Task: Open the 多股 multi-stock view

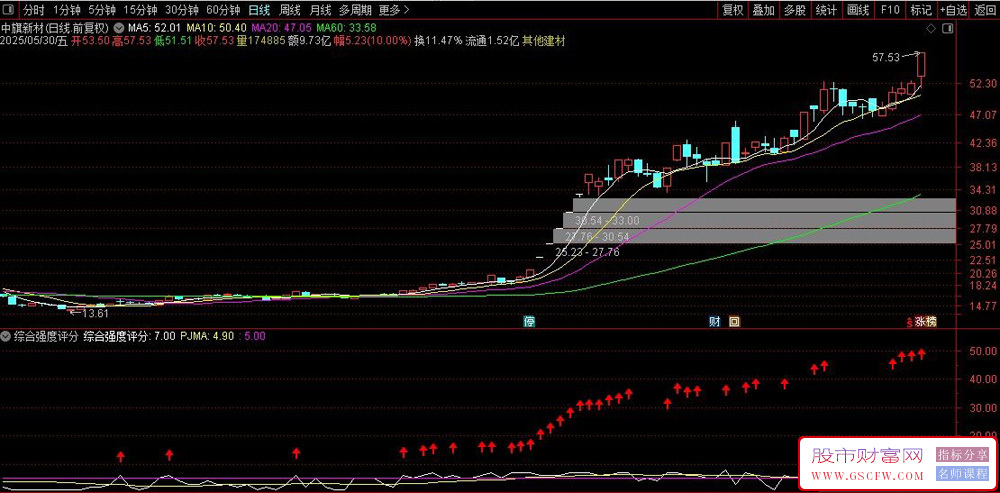Action: pyautogui.click(x=795, y=10)
